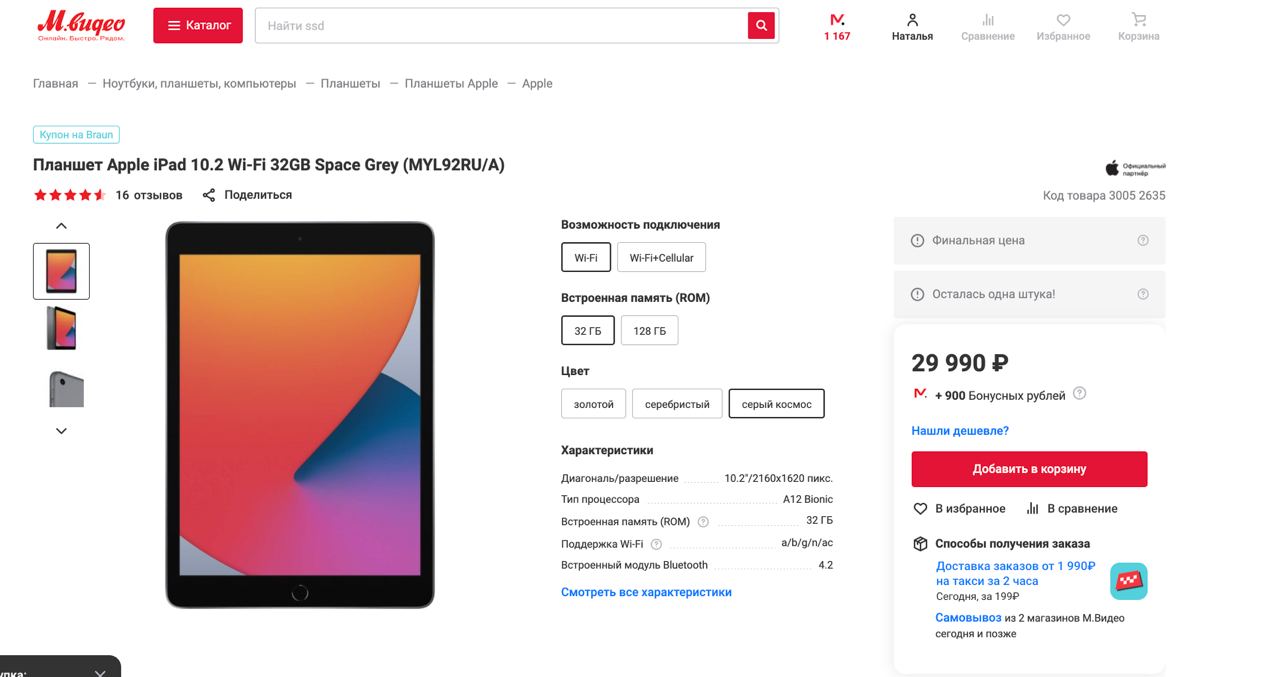This screenshot has width=1280, height=677.
Task: Select the Wi-Fi+Cellular connectivity option
Action: pos(661,258)
